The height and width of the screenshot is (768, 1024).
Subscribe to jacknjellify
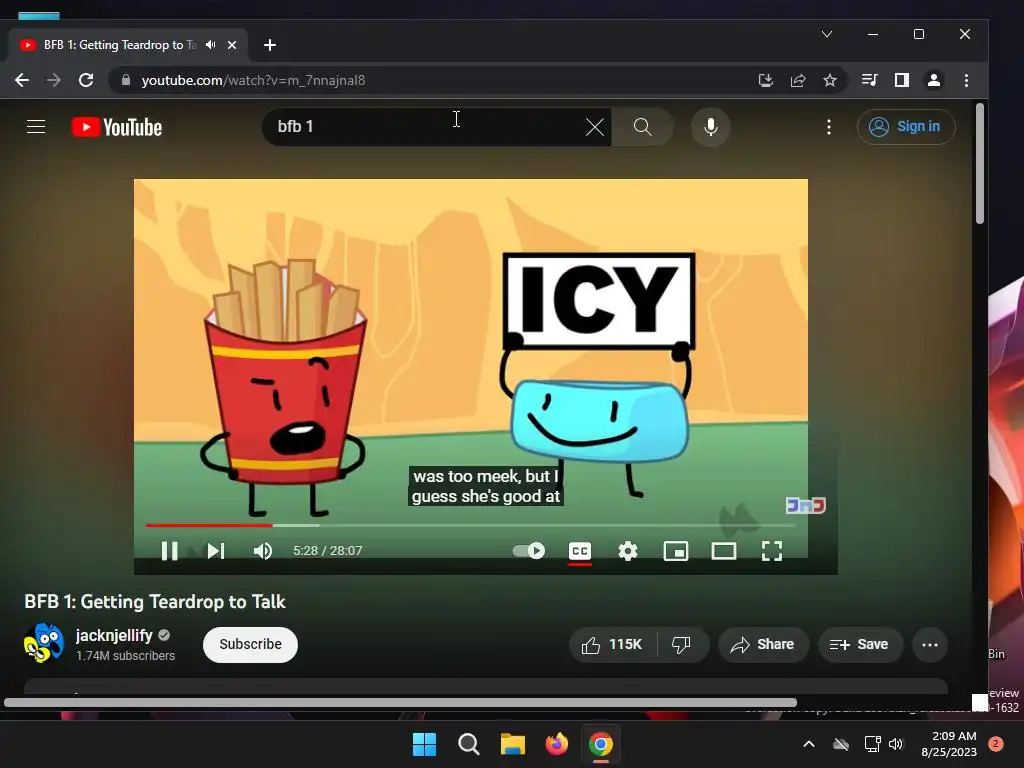click(250, 645)
